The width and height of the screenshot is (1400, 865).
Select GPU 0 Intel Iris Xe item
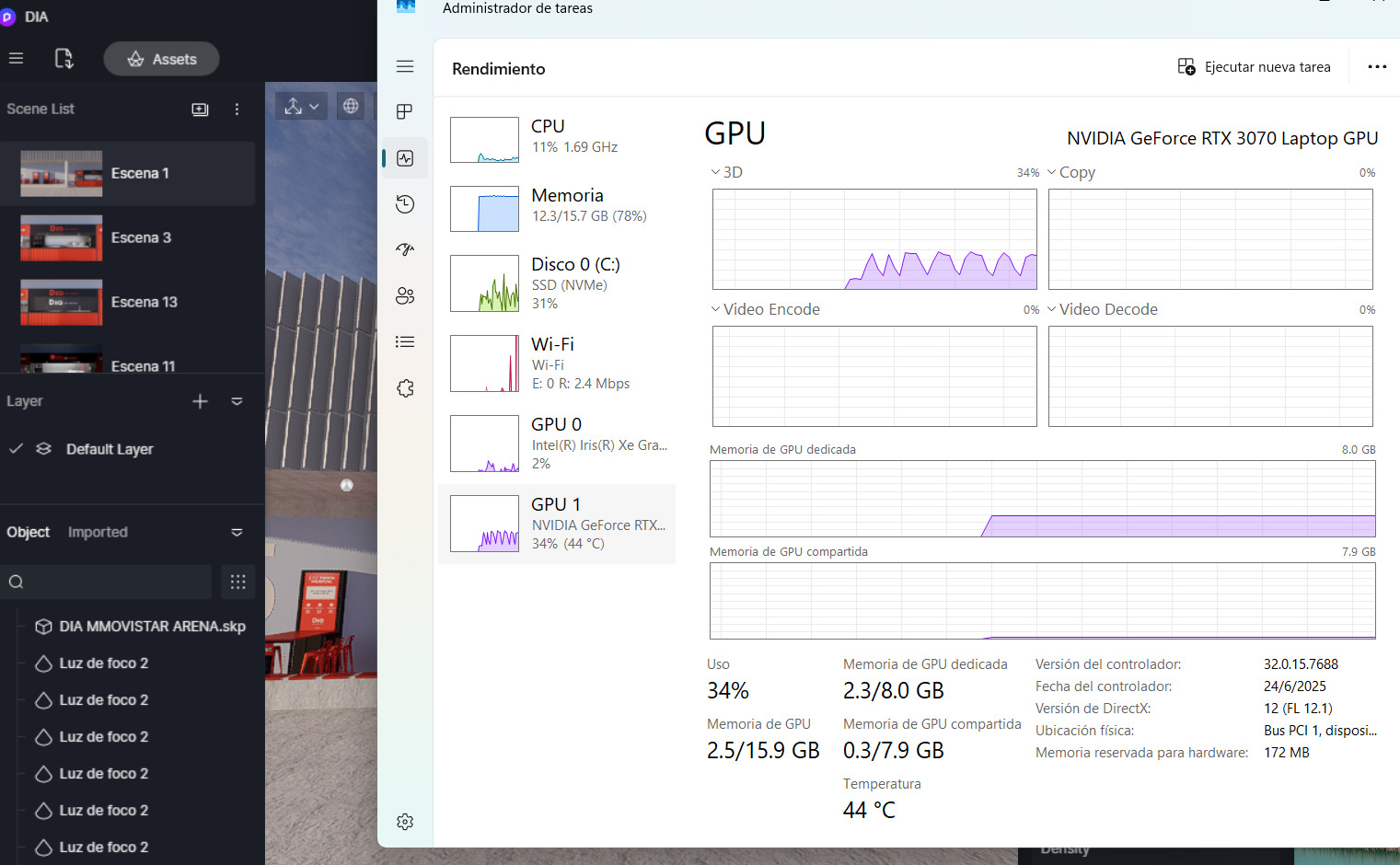(x=558, y=444)
